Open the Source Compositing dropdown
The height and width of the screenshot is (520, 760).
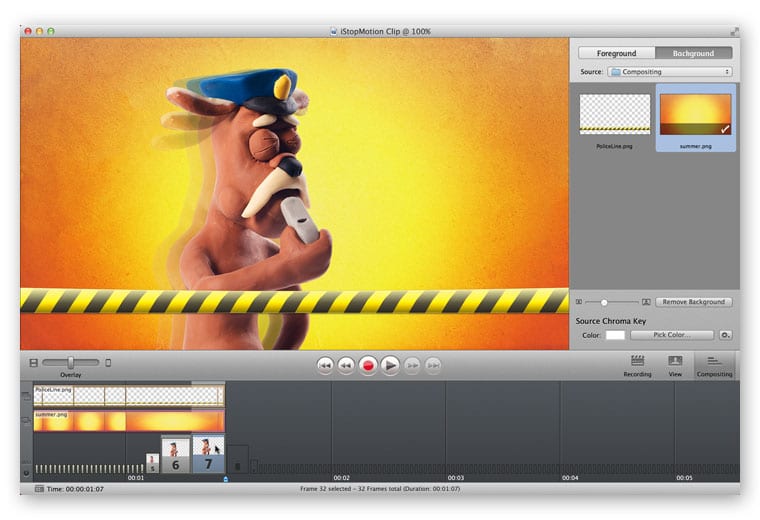pos(669,72)
